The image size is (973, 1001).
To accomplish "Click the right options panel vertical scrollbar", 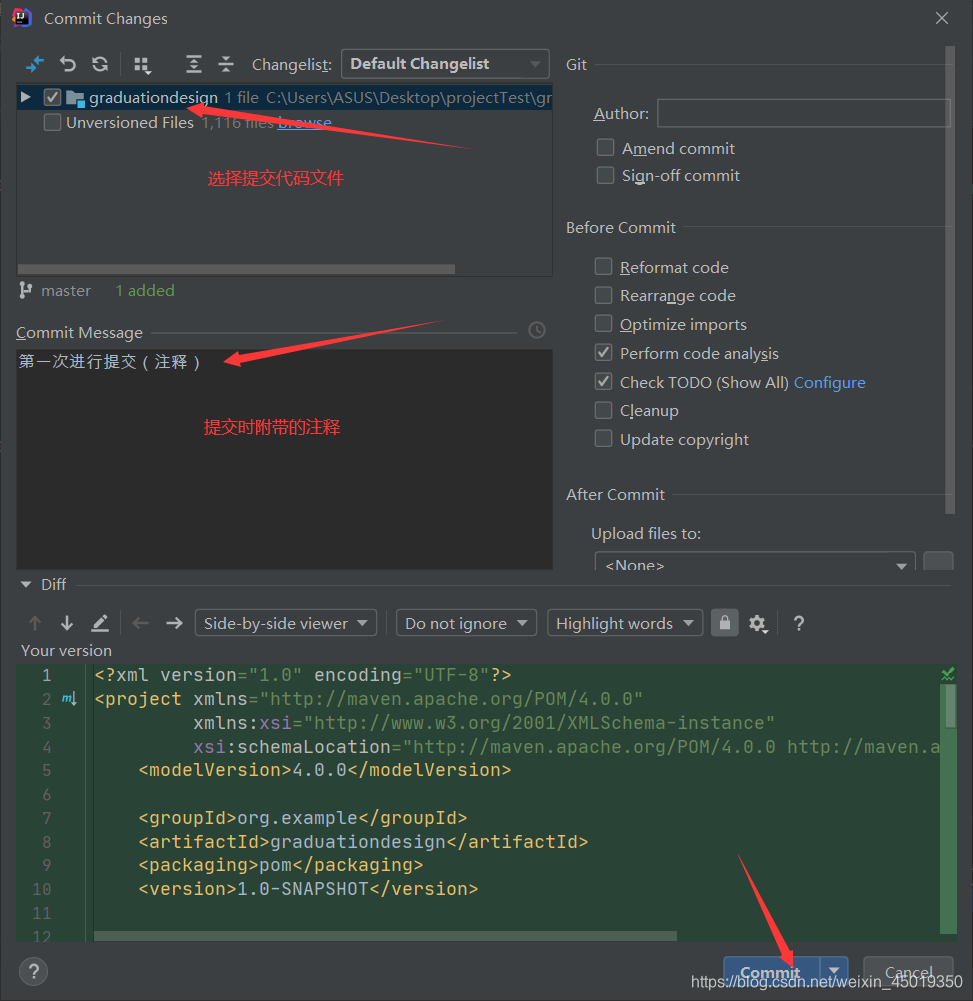I will pos(950,280).
